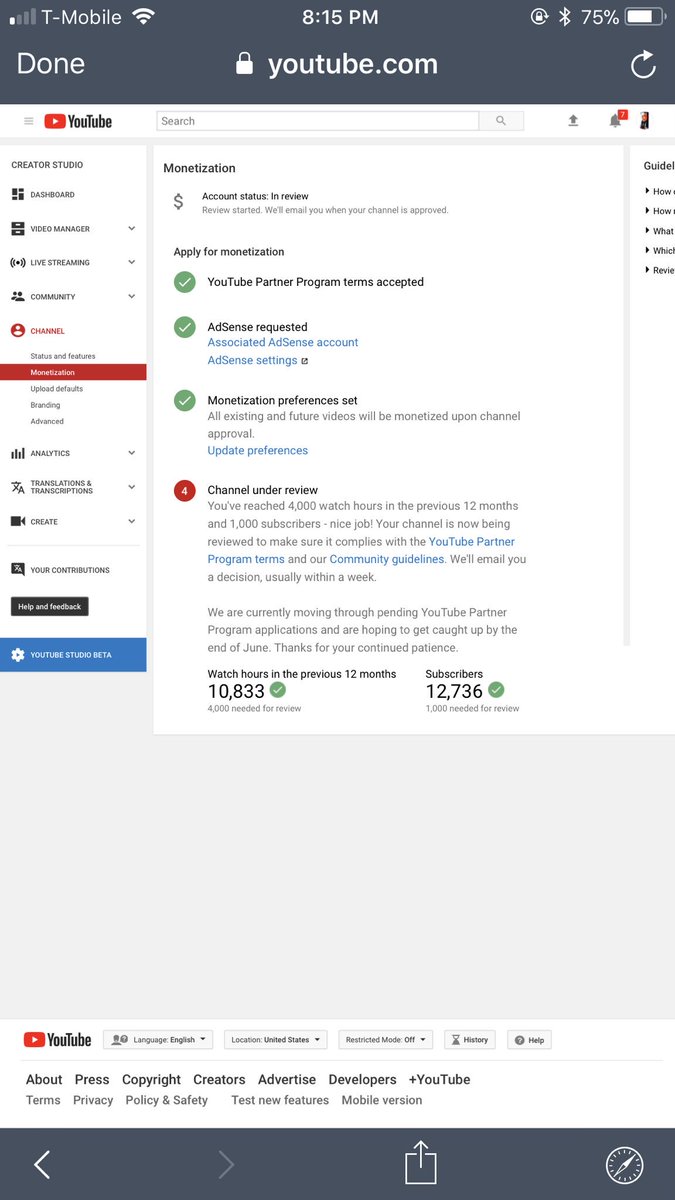Click checkmark next to 10,833 watch hours

pos(278,690)
